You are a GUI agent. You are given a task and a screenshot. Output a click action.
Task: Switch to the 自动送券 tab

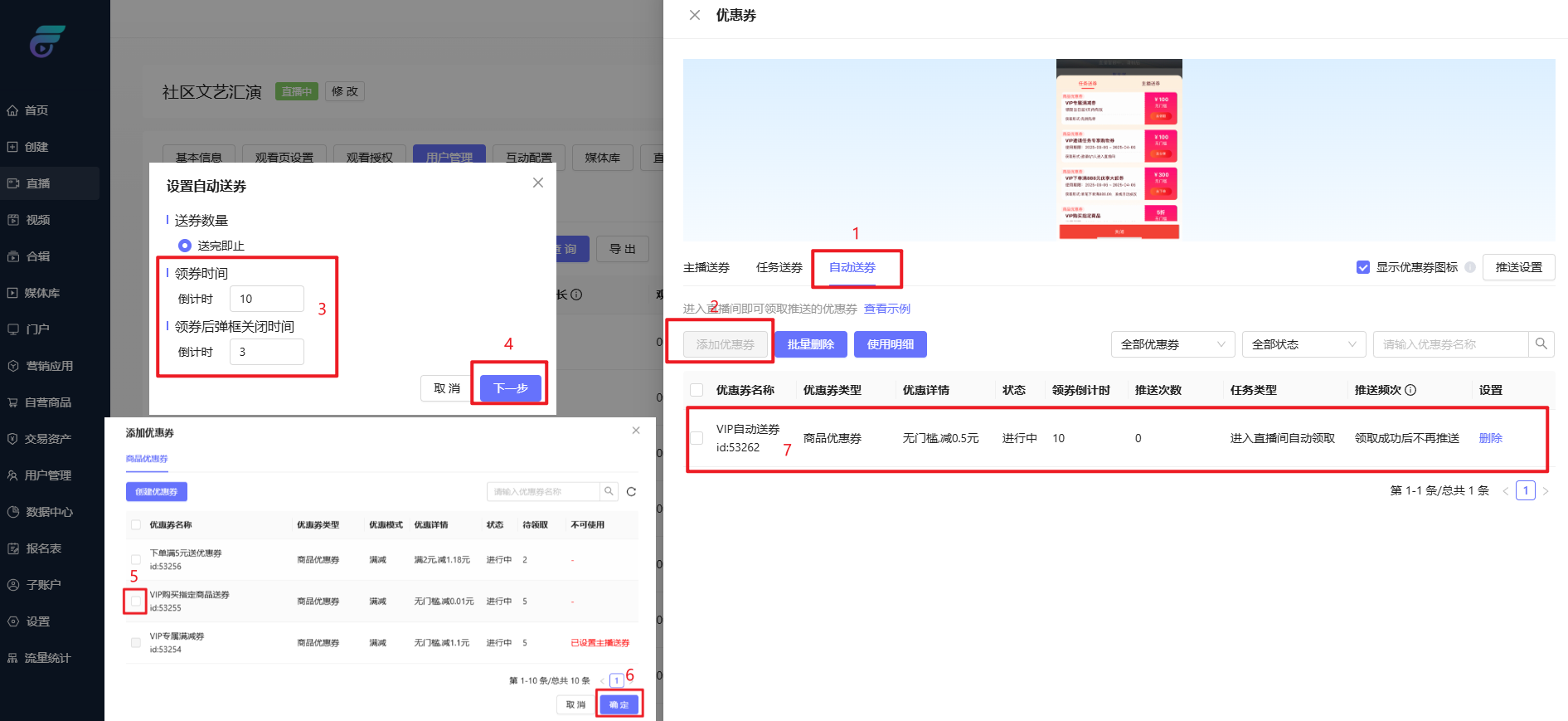[852, 267]
